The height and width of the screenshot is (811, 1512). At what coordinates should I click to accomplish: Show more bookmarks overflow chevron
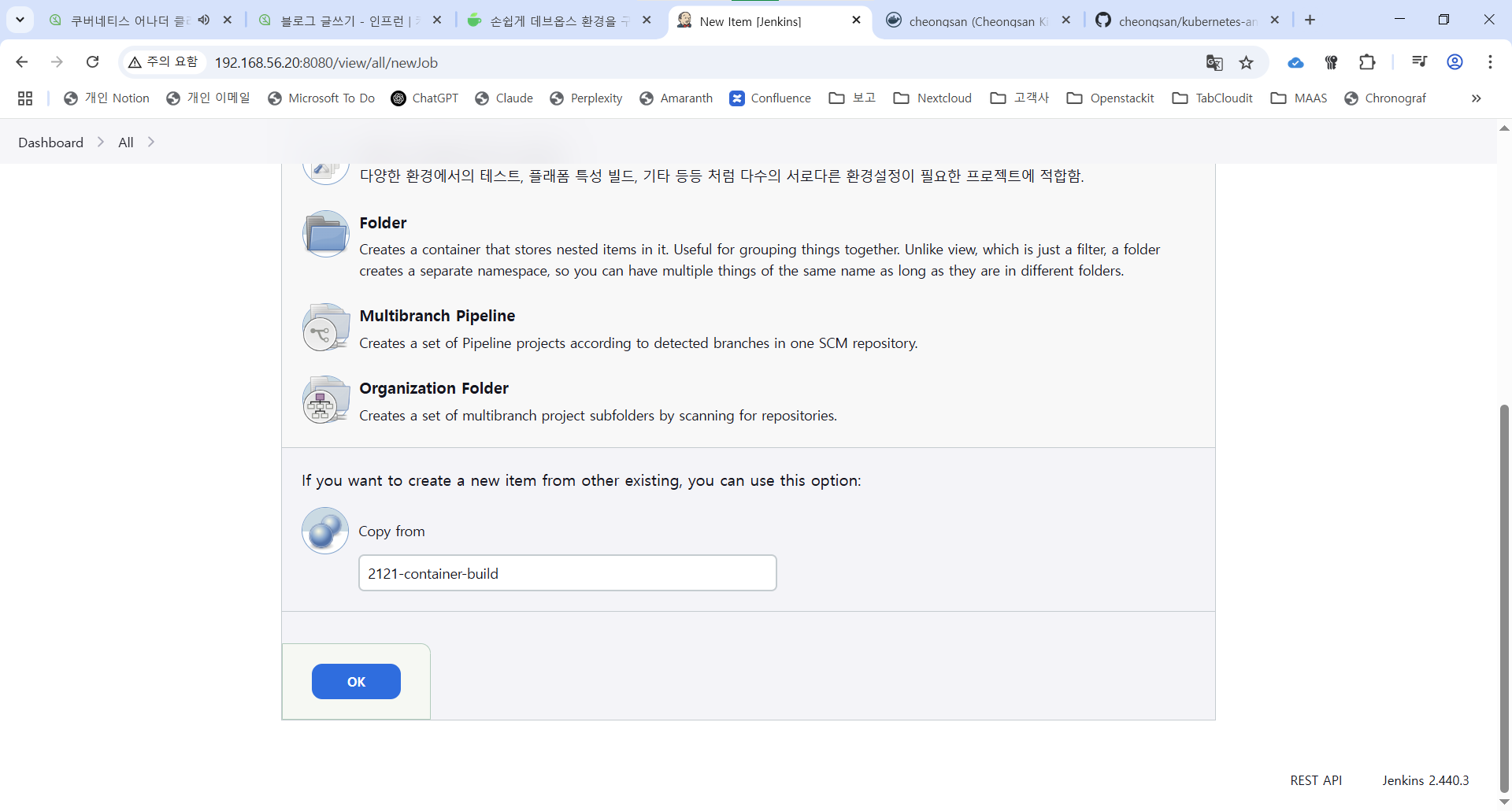(1477, 98)
